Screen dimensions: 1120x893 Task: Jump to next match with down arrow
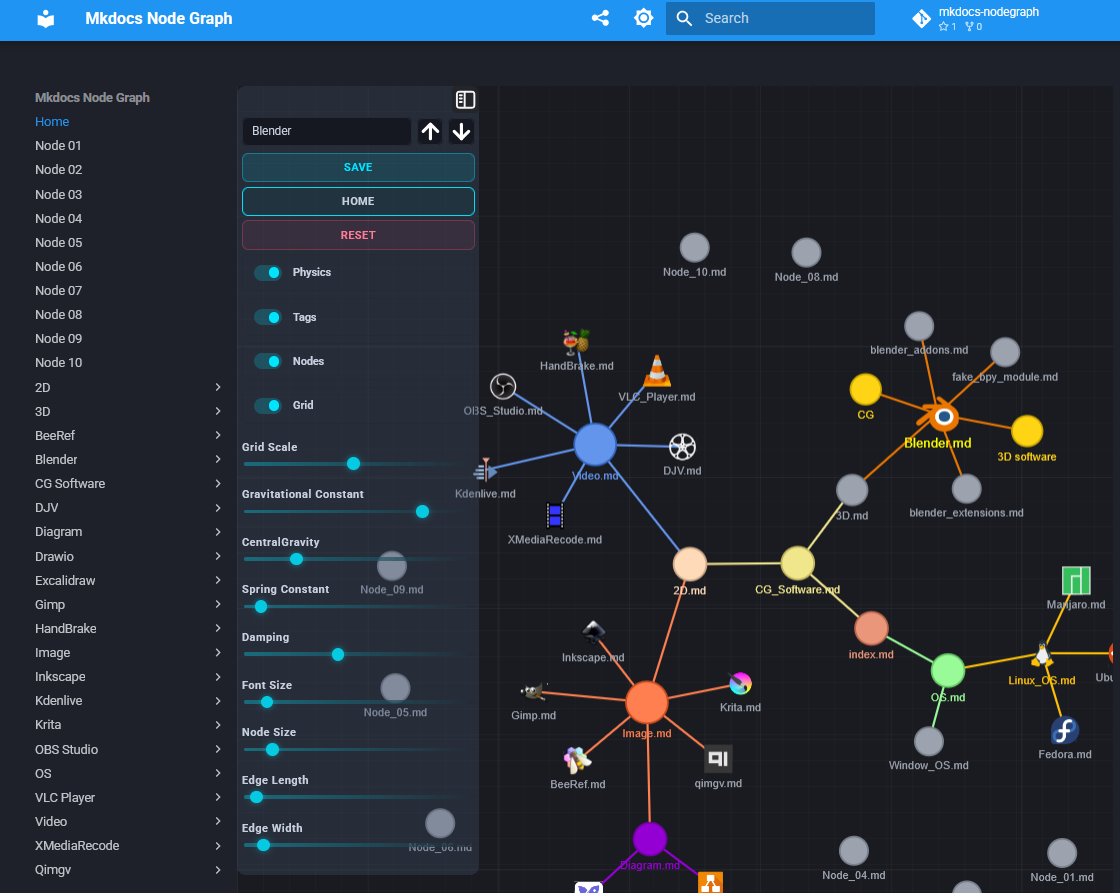(461, 131)
